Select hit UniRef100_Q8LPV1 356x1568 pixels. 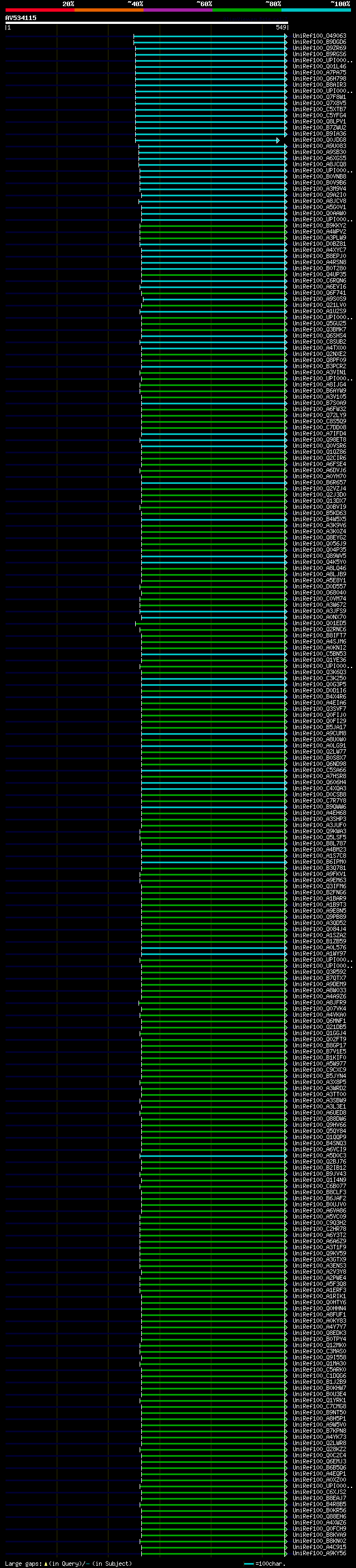(x=319, y=121)
